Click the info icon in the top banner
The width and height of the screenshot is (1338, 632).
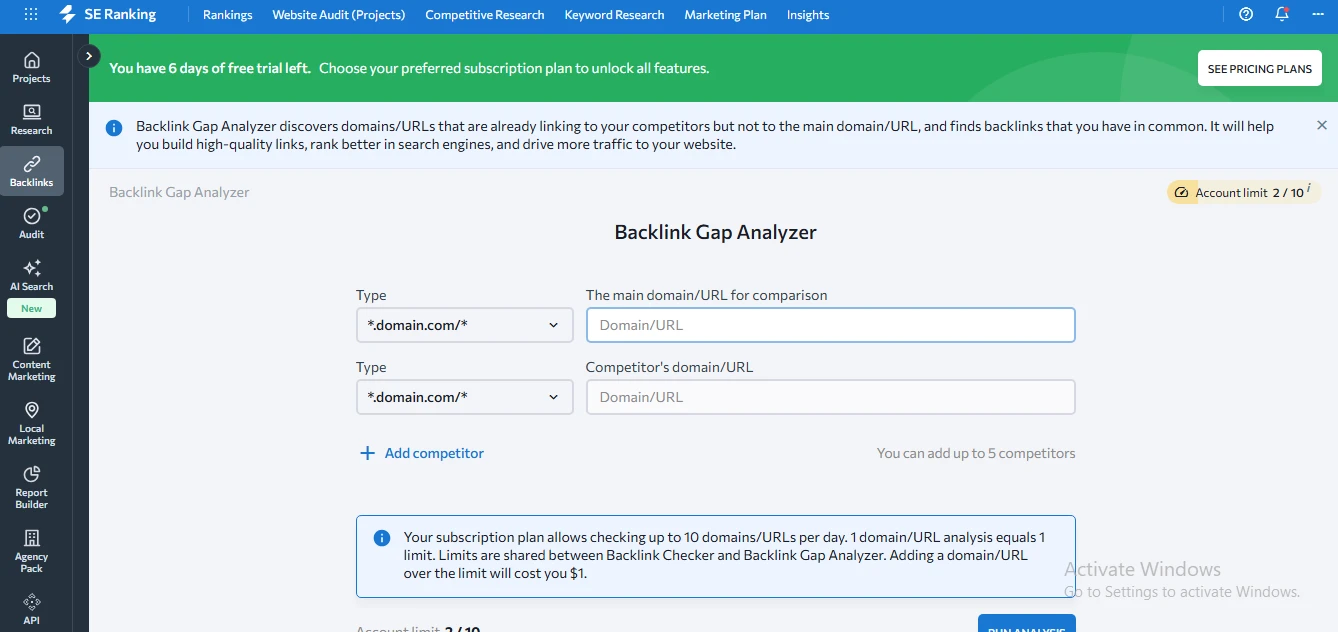(115, 128)
